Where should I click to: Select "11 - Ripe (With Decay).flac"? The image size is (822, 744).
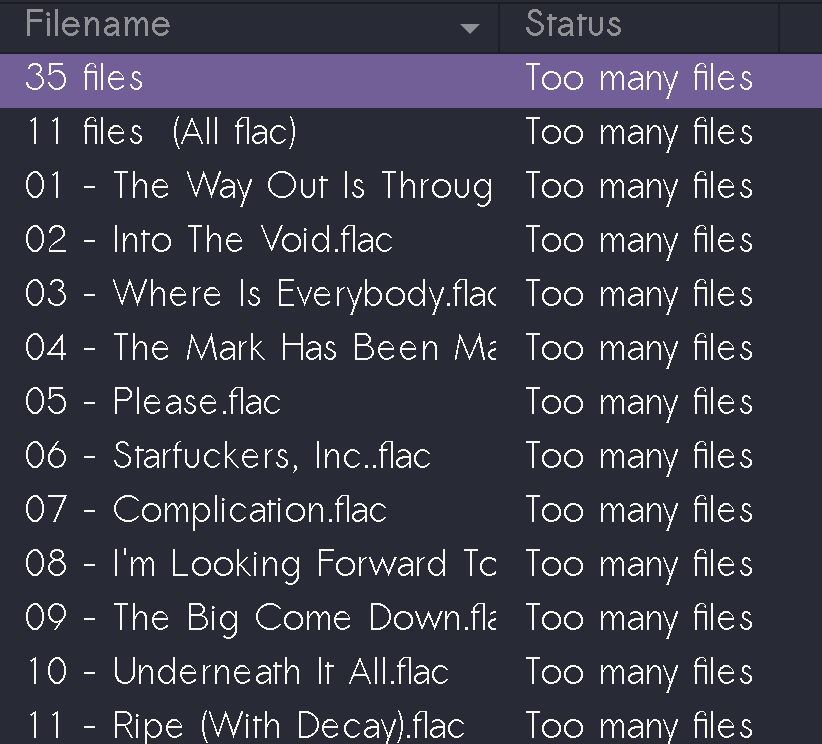coord(200,725)
